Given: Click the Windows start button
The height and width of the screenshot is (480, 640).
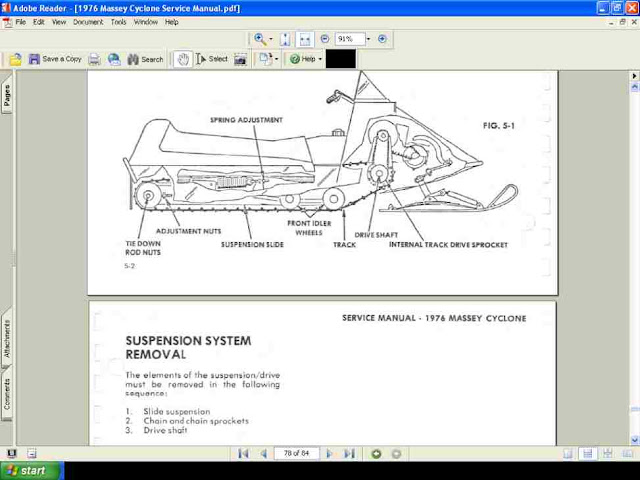Looking at the screenshot, I should click(32, 471).
